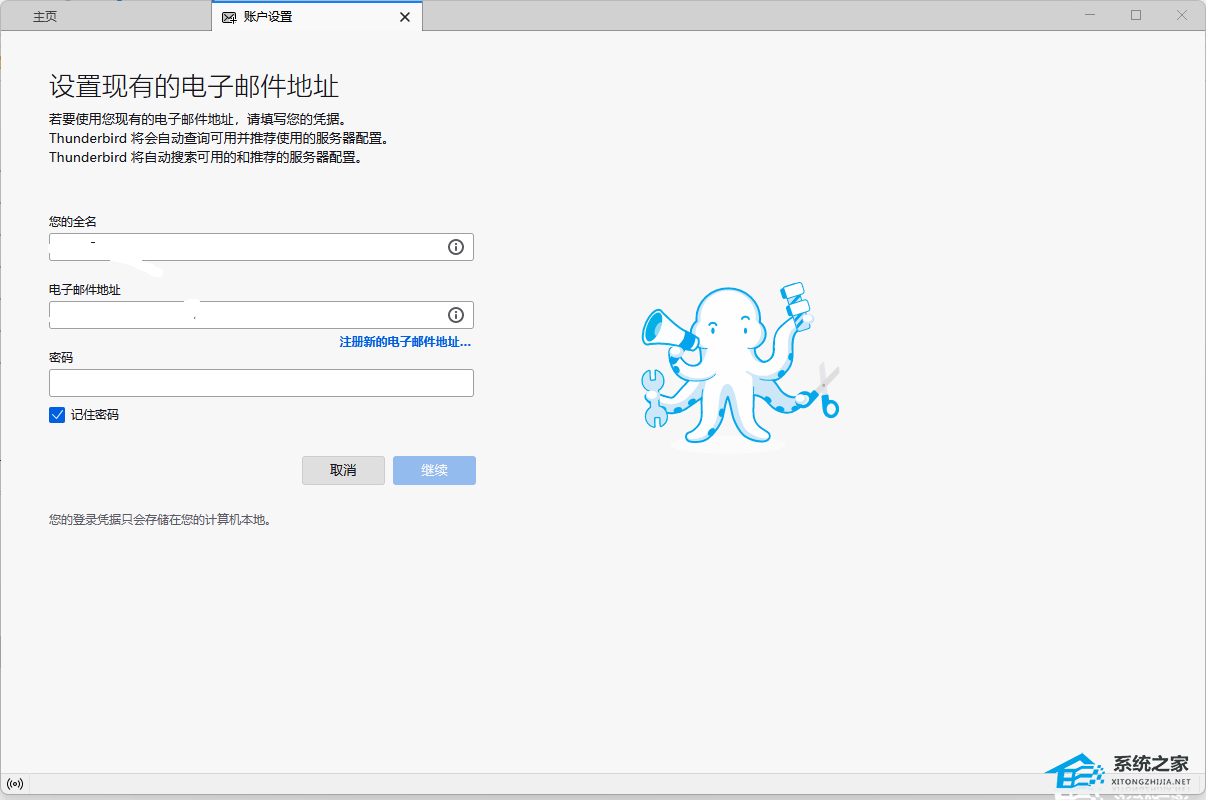Focus the 您的全名 input field
1206x800 pixels.
coord(261,247)
